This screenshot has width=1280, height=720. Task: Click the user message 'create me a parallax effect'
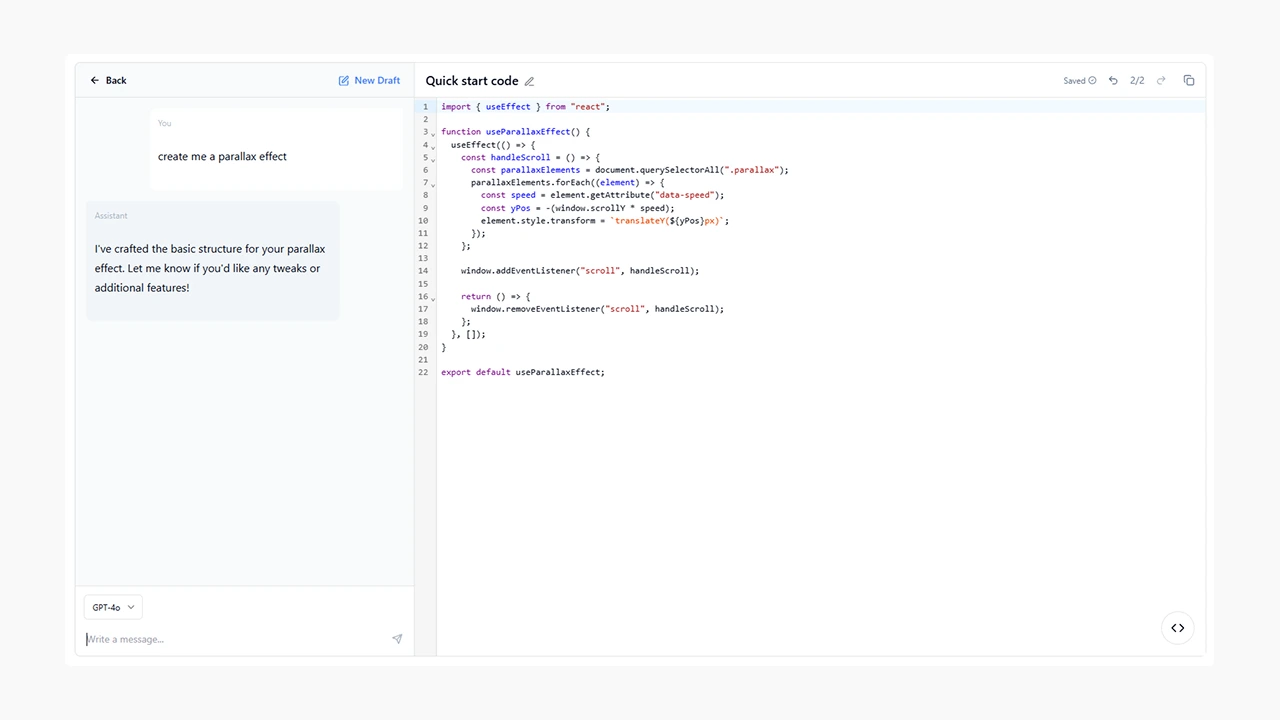point(222,157)
